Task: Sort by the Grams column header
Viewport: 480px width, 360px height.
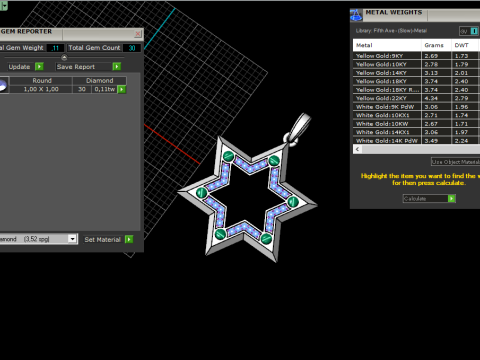Action: coord(436,45)
